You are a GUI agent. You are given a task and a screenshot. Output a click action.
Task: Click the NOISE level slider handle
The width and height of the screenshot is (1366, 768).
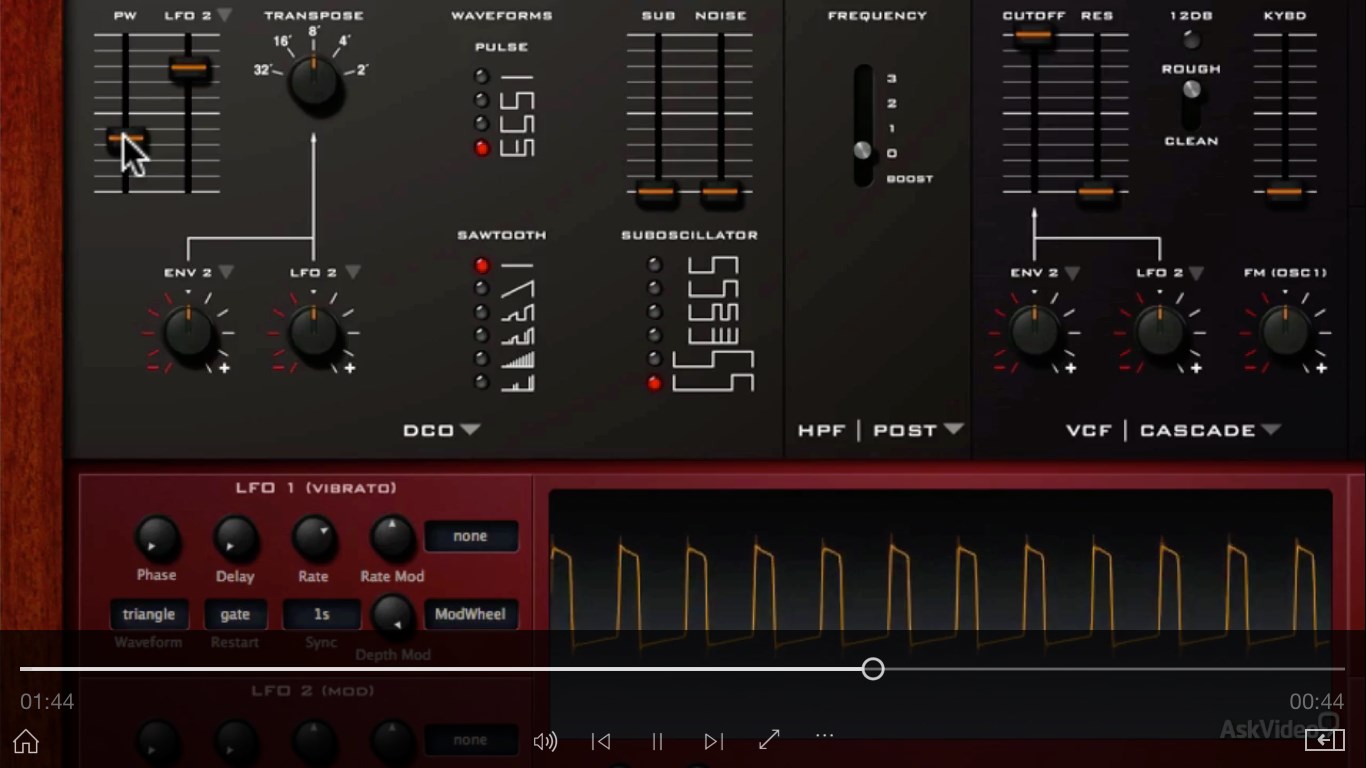click(721, 192)
